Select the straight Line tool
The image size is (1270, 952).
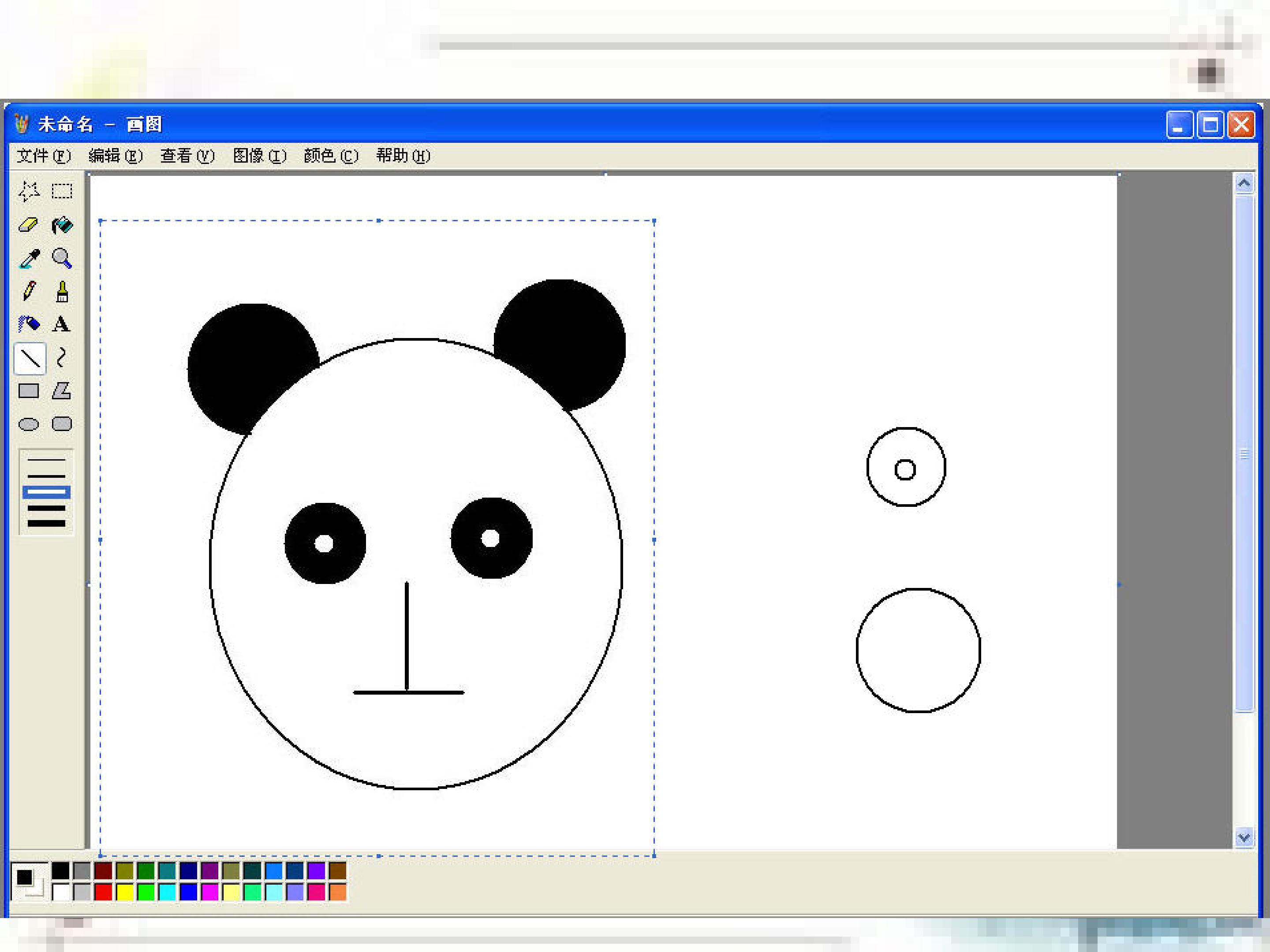pos(29,358)
